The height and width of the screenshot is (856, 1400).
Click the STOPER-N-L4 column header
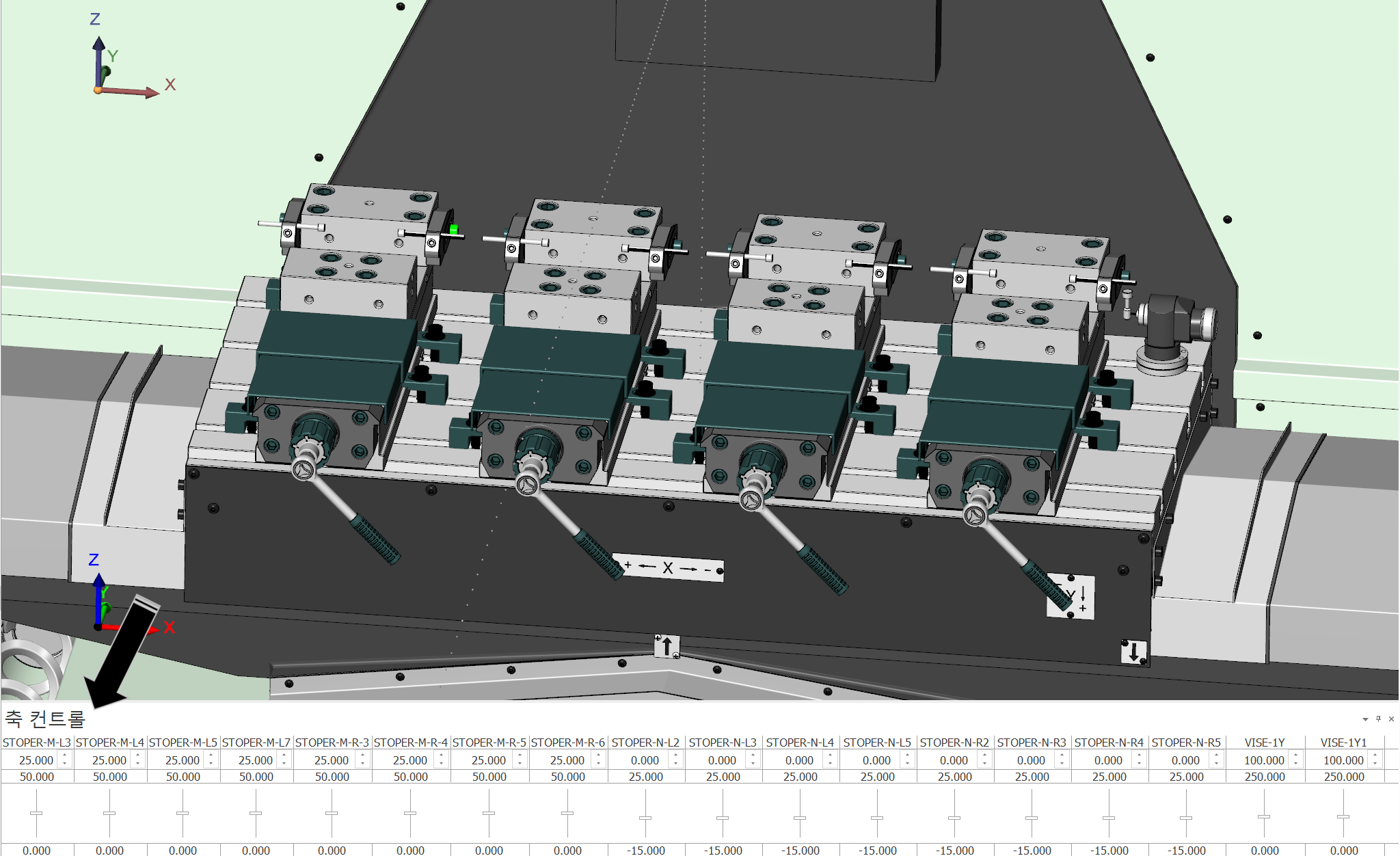(800, 743)
